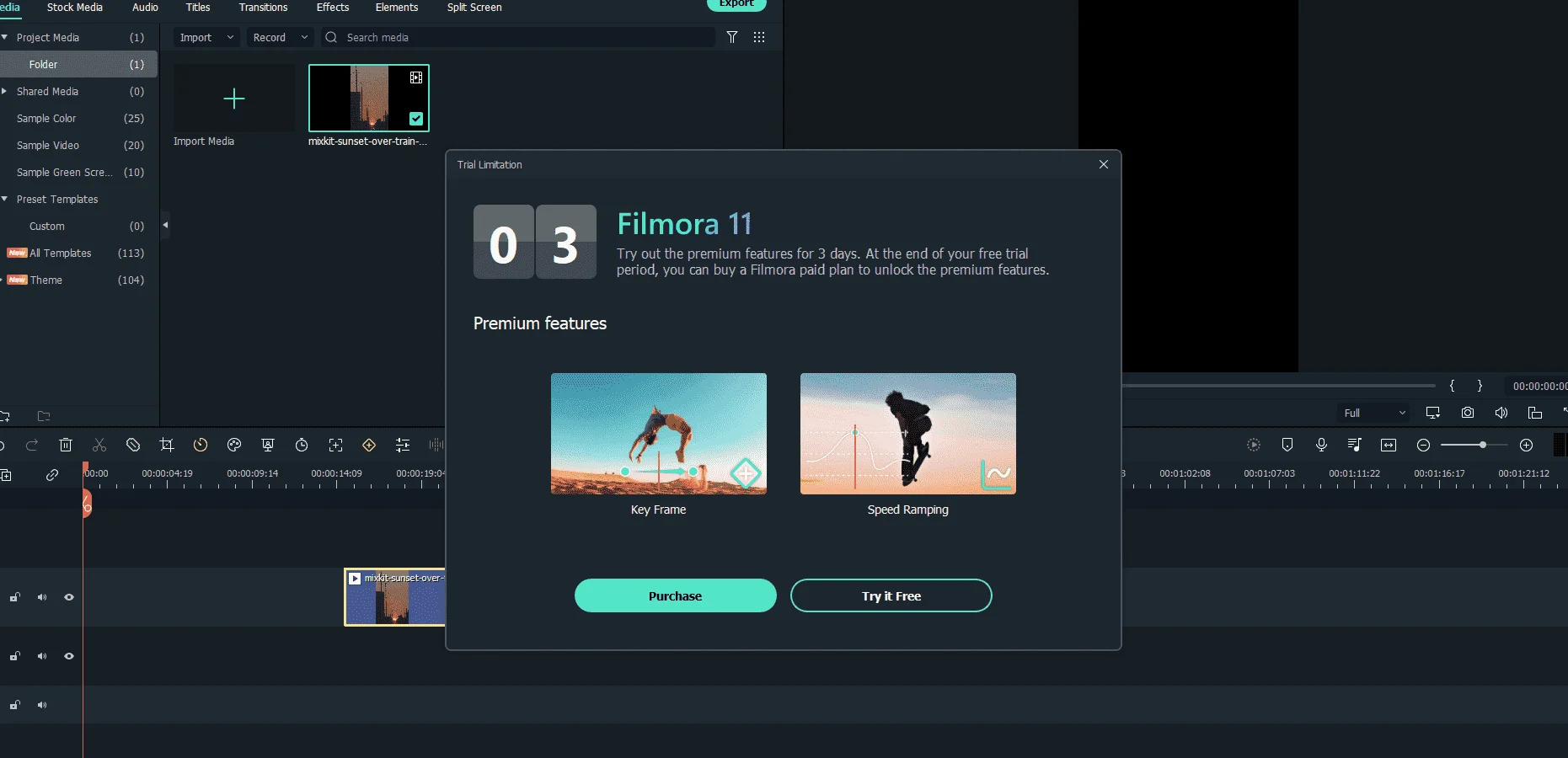This screenshot has height=758, width=1568.
Task: Click the Purchase button in the trial dialog
Action: [676, 595]
